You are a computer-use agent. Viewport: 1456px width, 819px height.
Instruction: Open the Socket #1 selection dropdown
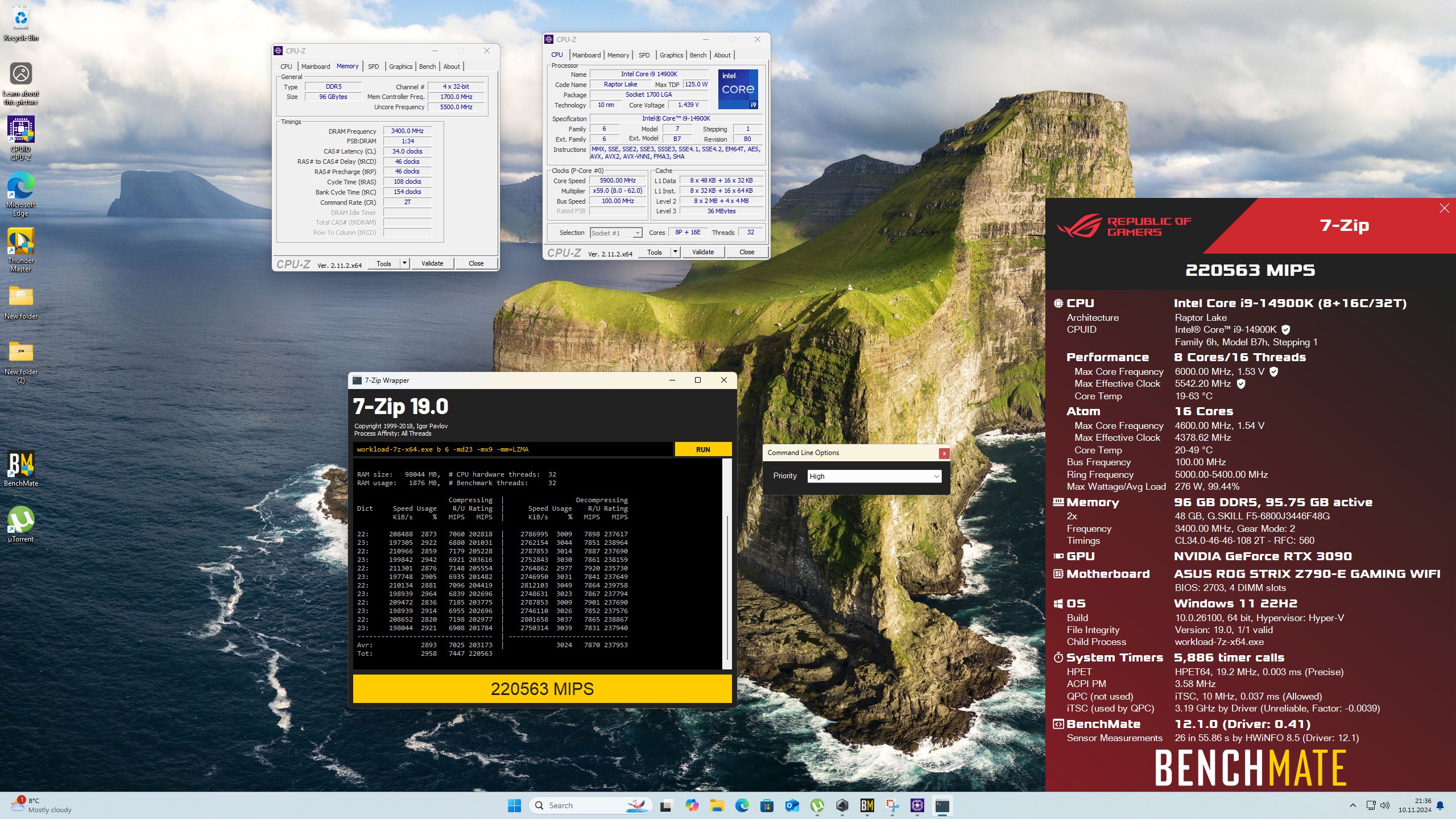[x=616, y=233]
